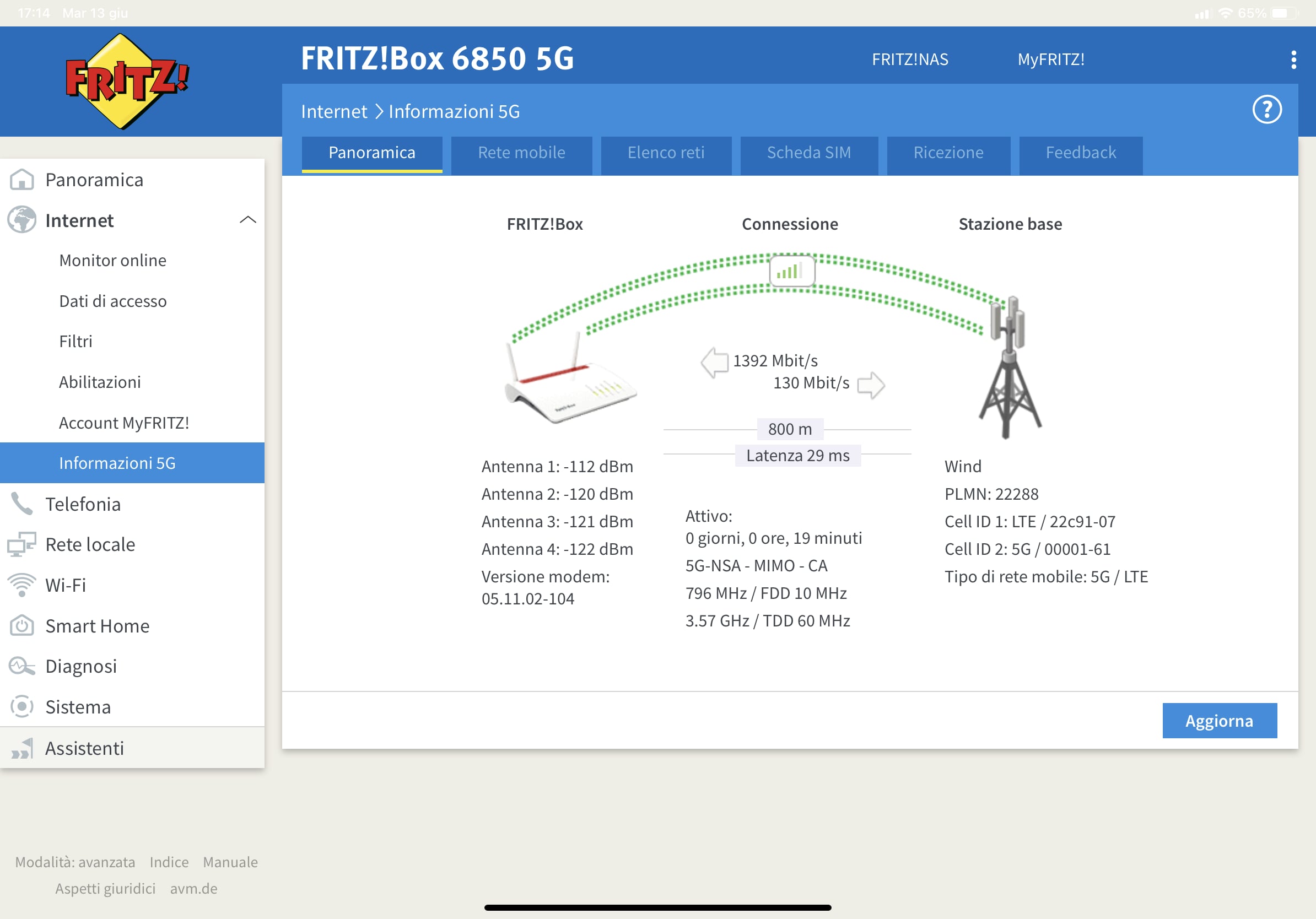
Task: Open Dati di accesso submenu item
Action: coord(132,301)
